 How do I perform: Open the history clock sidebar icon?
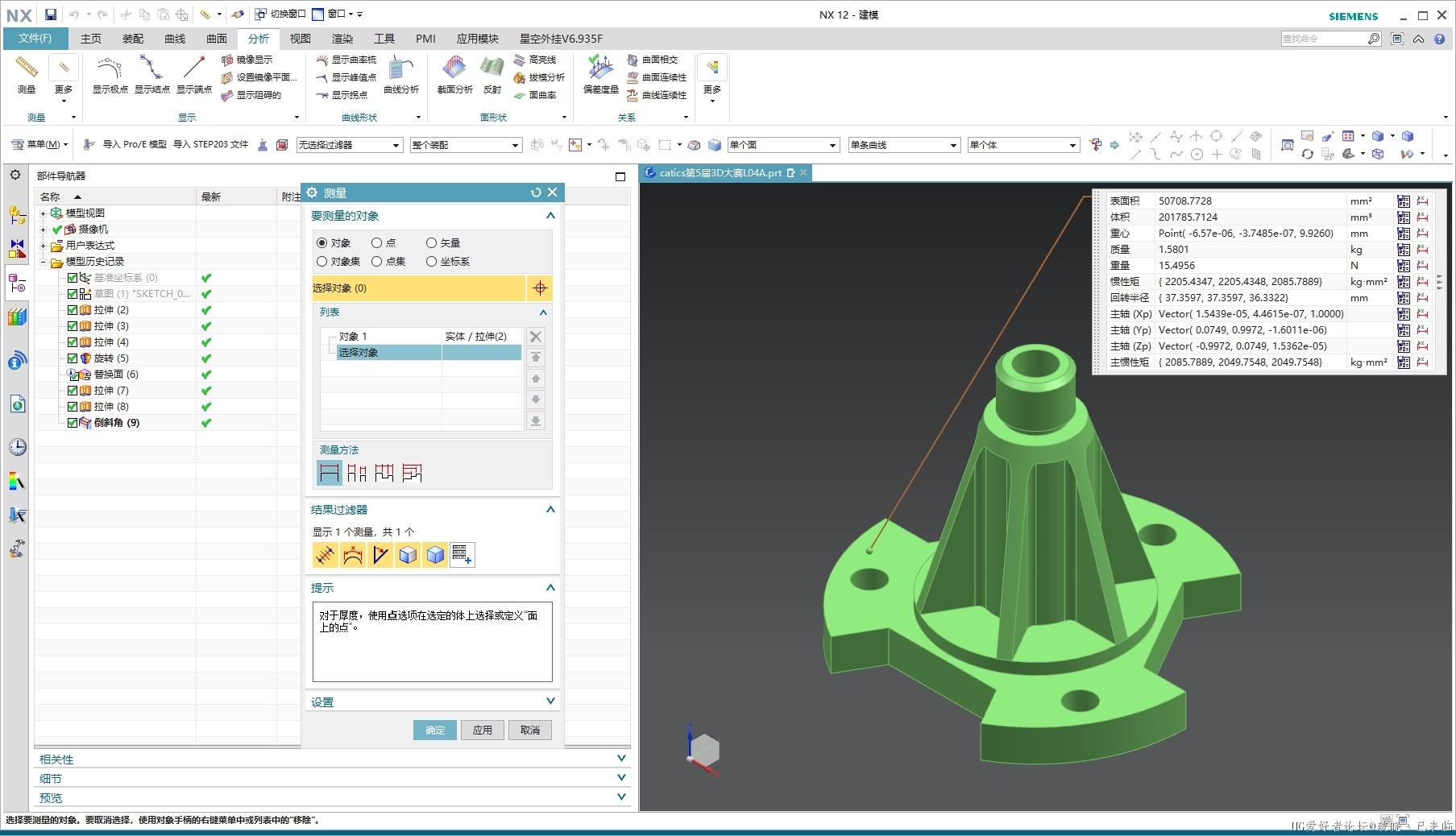[17, 447]
